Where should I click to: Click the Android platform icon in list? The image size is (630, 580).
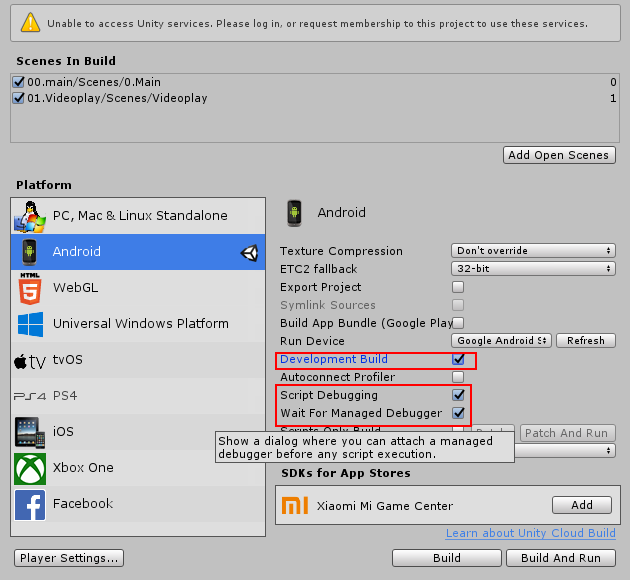(x=29, y=252)
